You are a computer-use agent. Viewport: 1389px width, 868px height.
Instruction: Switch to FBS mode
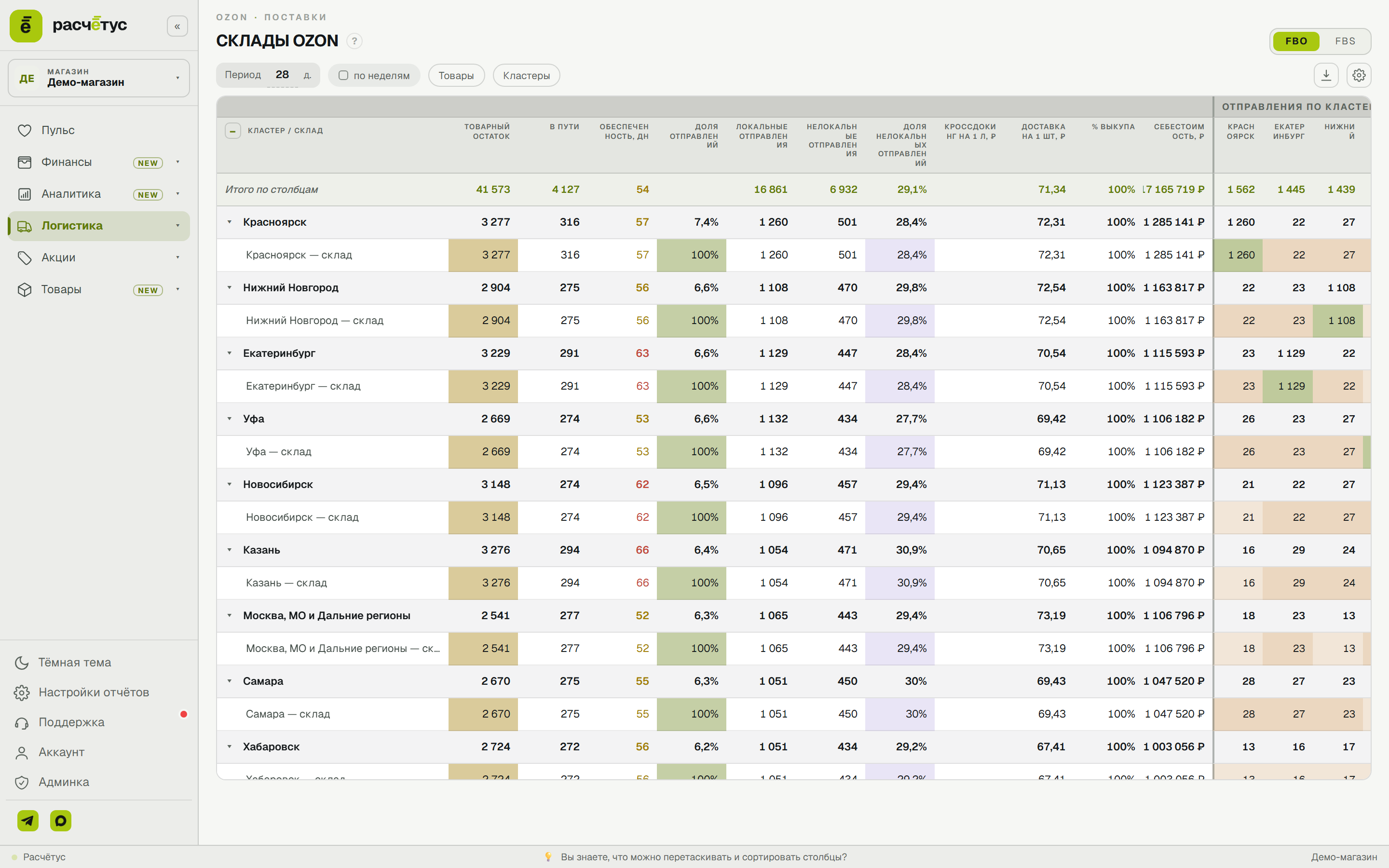pyautogui.click(x=1345, y=41)
